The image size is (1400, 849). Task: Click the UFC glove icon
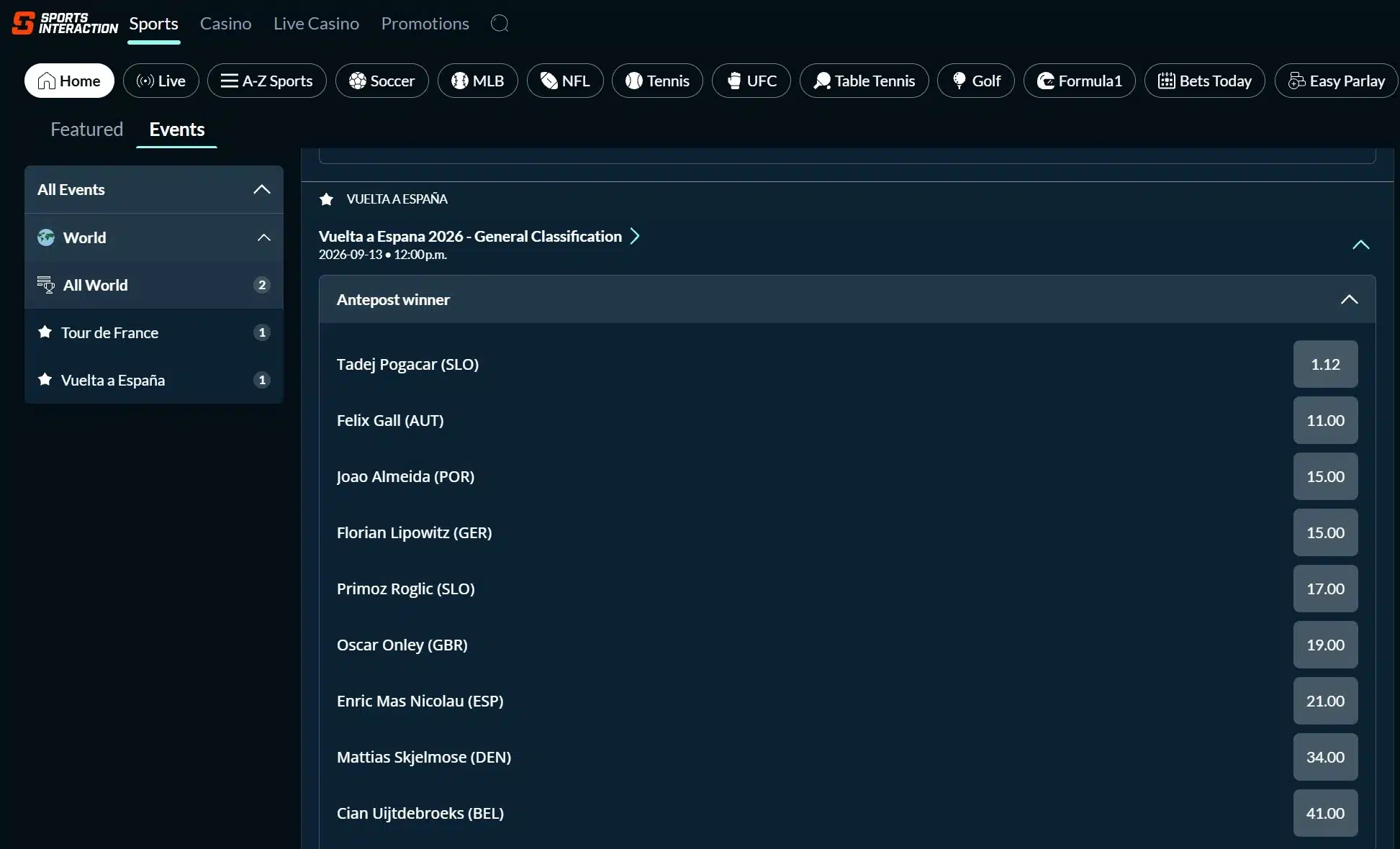pos(734,81)
